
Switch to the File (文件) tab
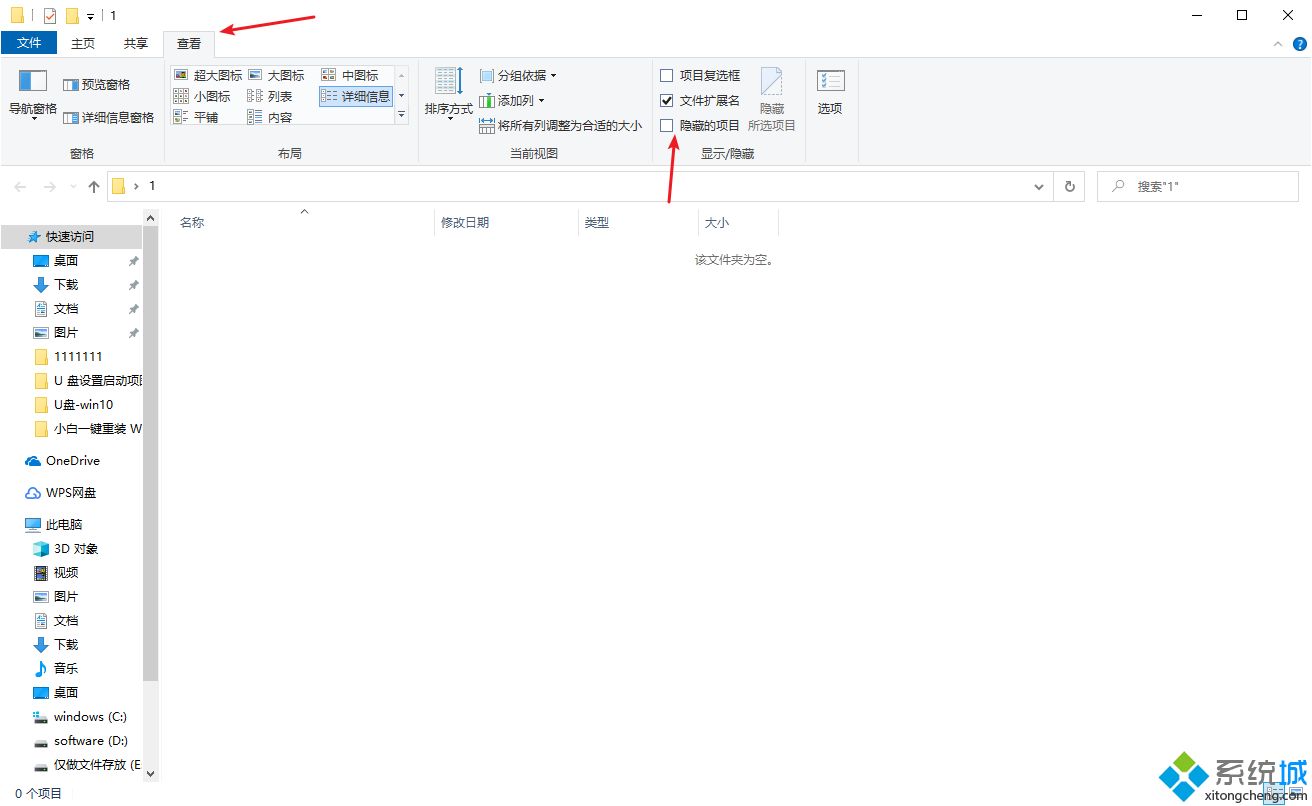point(29,43)
